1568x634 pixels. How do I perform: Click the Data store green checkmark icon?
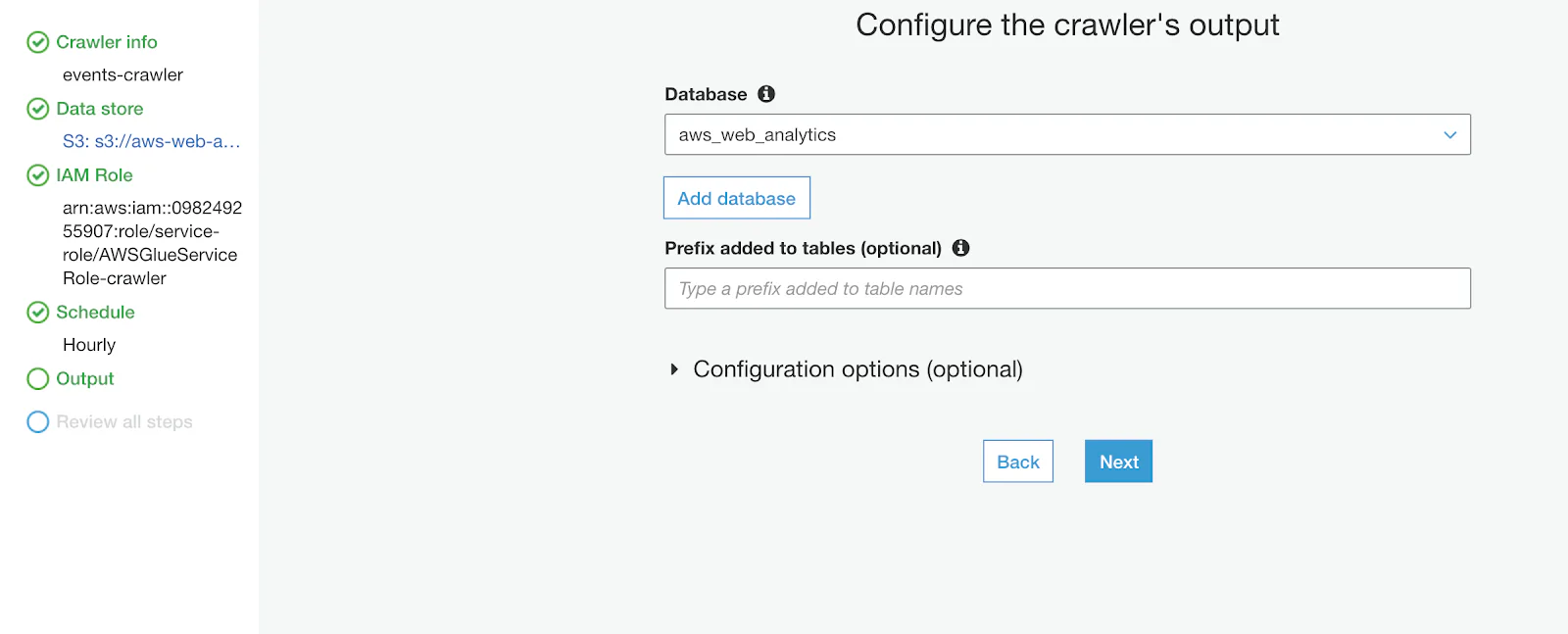(x=38, y=109)
